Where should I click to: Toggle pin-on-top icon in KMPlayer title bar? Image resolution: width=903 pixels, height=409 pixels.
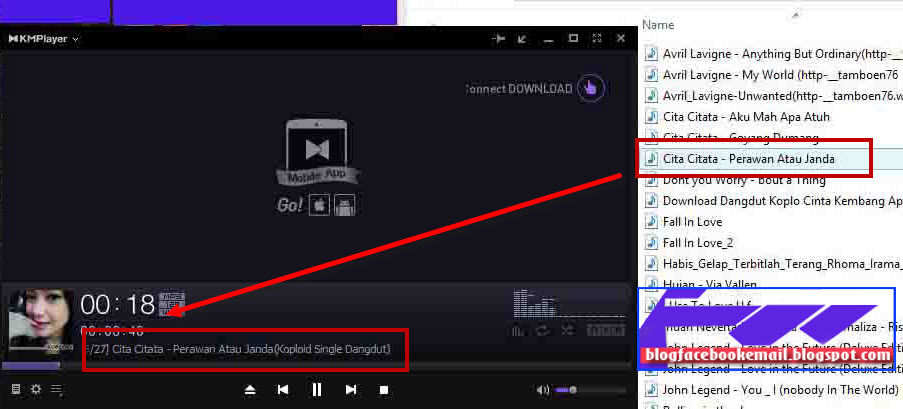498,39
